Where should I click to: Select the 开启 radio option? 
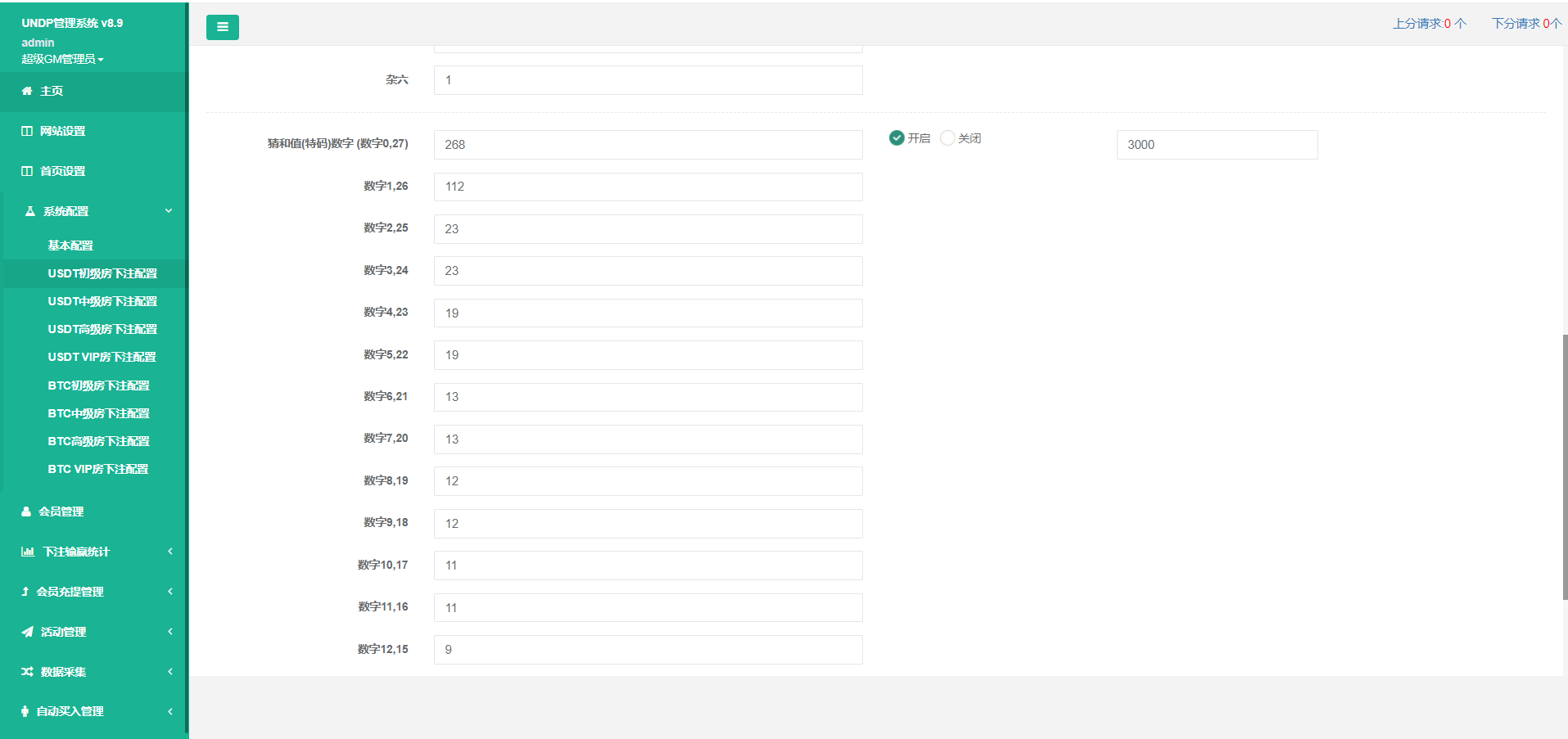tap(897, 138)
